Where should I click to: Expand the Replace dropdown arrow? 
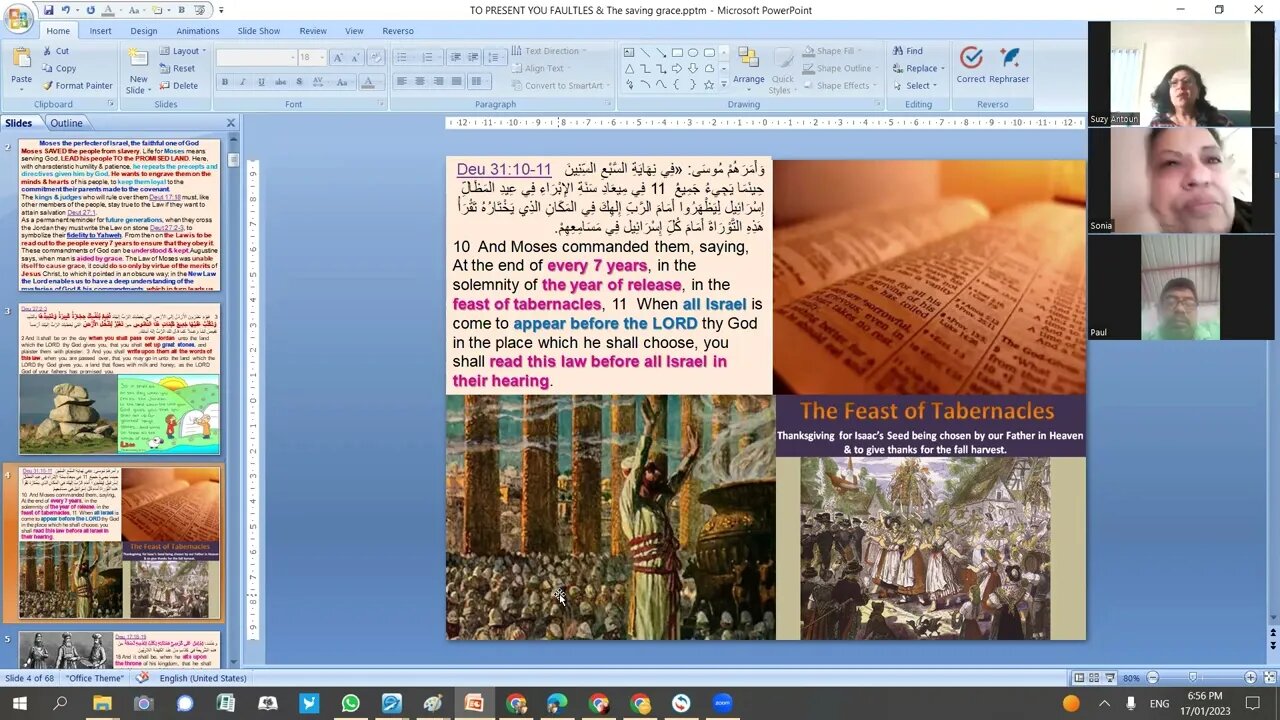(943, 68)
